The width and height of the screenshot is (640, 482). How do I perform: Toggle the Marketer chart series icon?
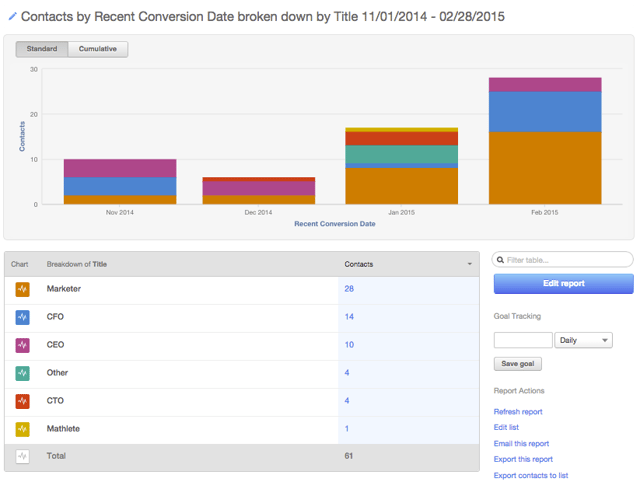tap(22, 289)
